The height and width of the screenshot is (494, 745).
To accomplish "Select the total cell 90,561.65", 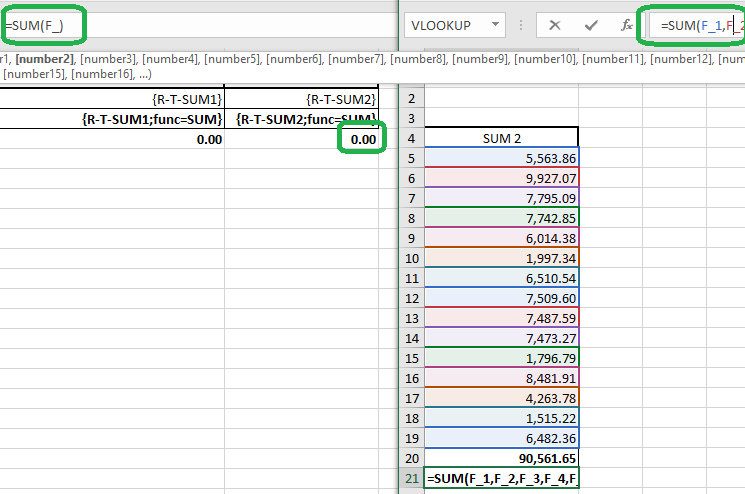I will [502, 458].
